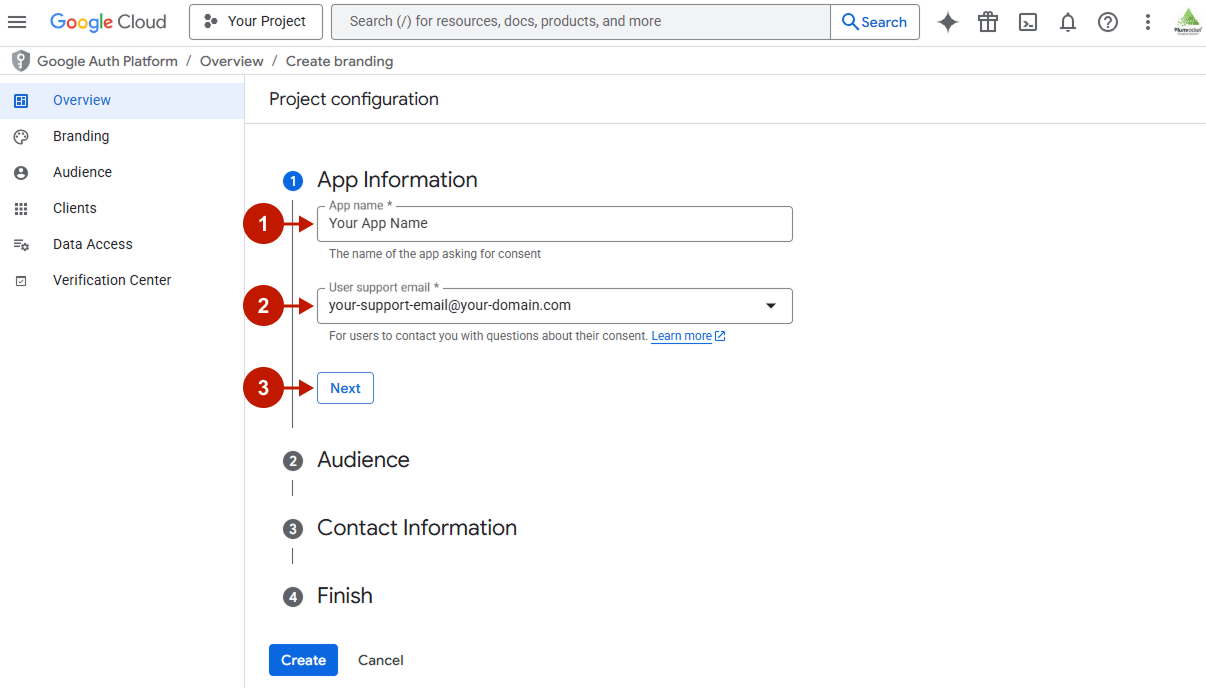
Task: Expand the user support email dropdown
Action: (x=772, y=305)
